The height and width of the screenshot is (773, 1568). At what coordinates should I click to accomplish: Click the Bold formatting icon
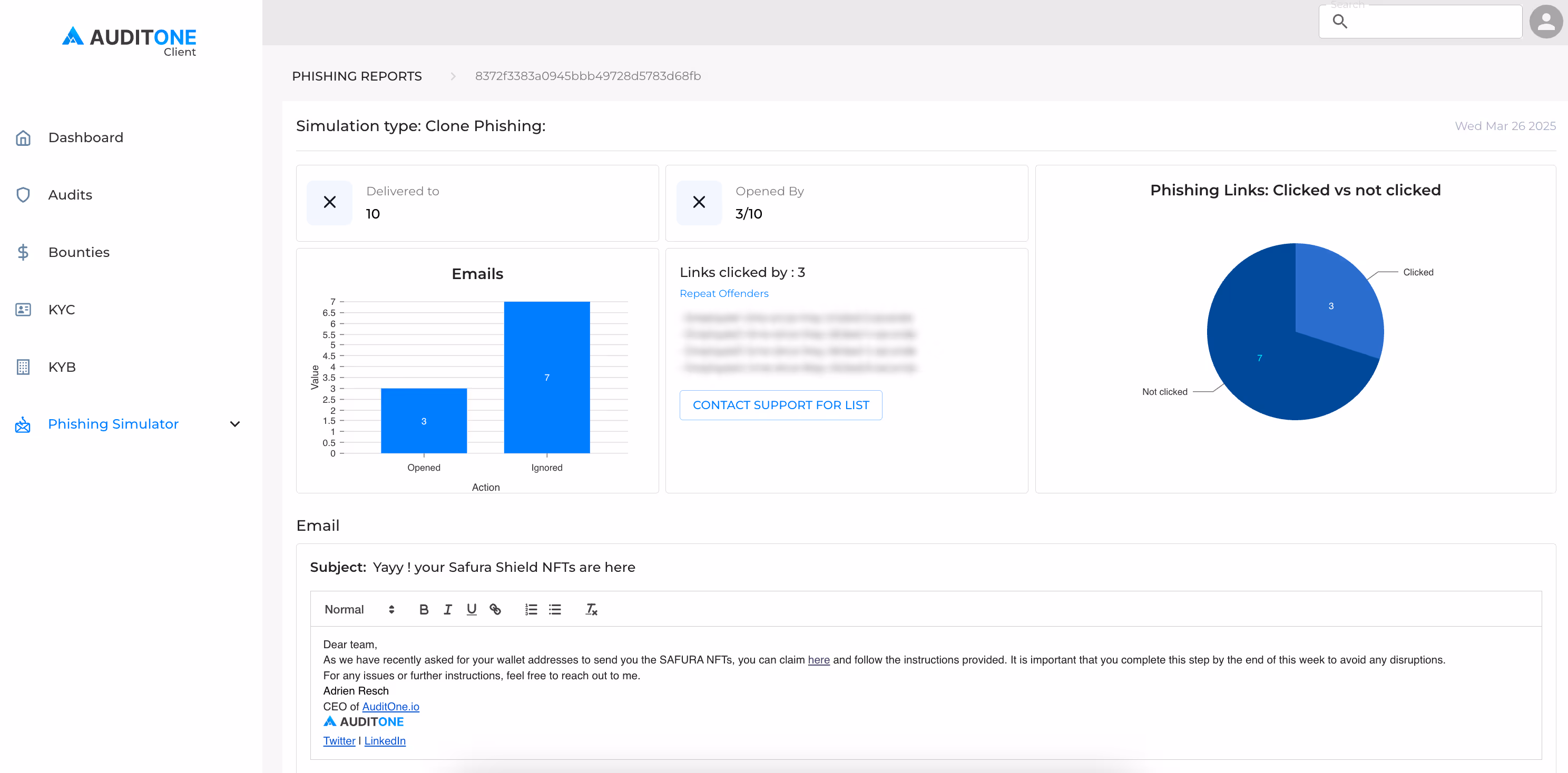point(424,609)
